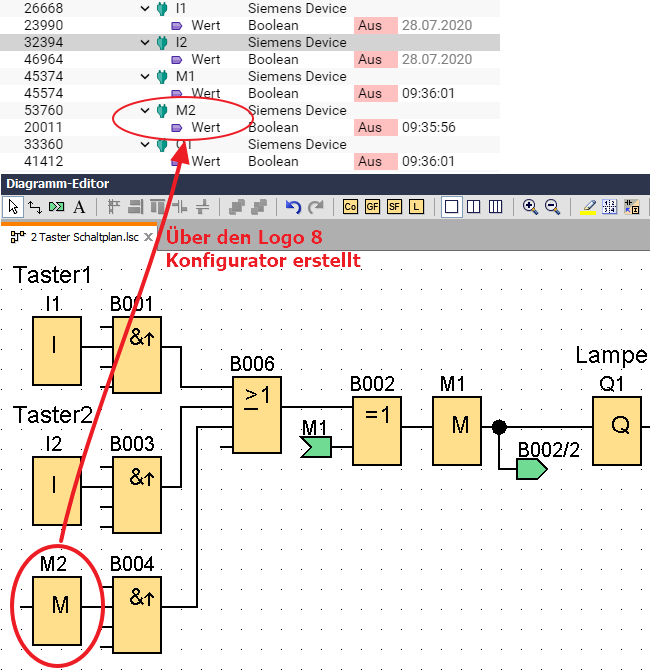Viewport: 650px width, 670px height.
Task: Click the text annotation tool
Action: 79,207
